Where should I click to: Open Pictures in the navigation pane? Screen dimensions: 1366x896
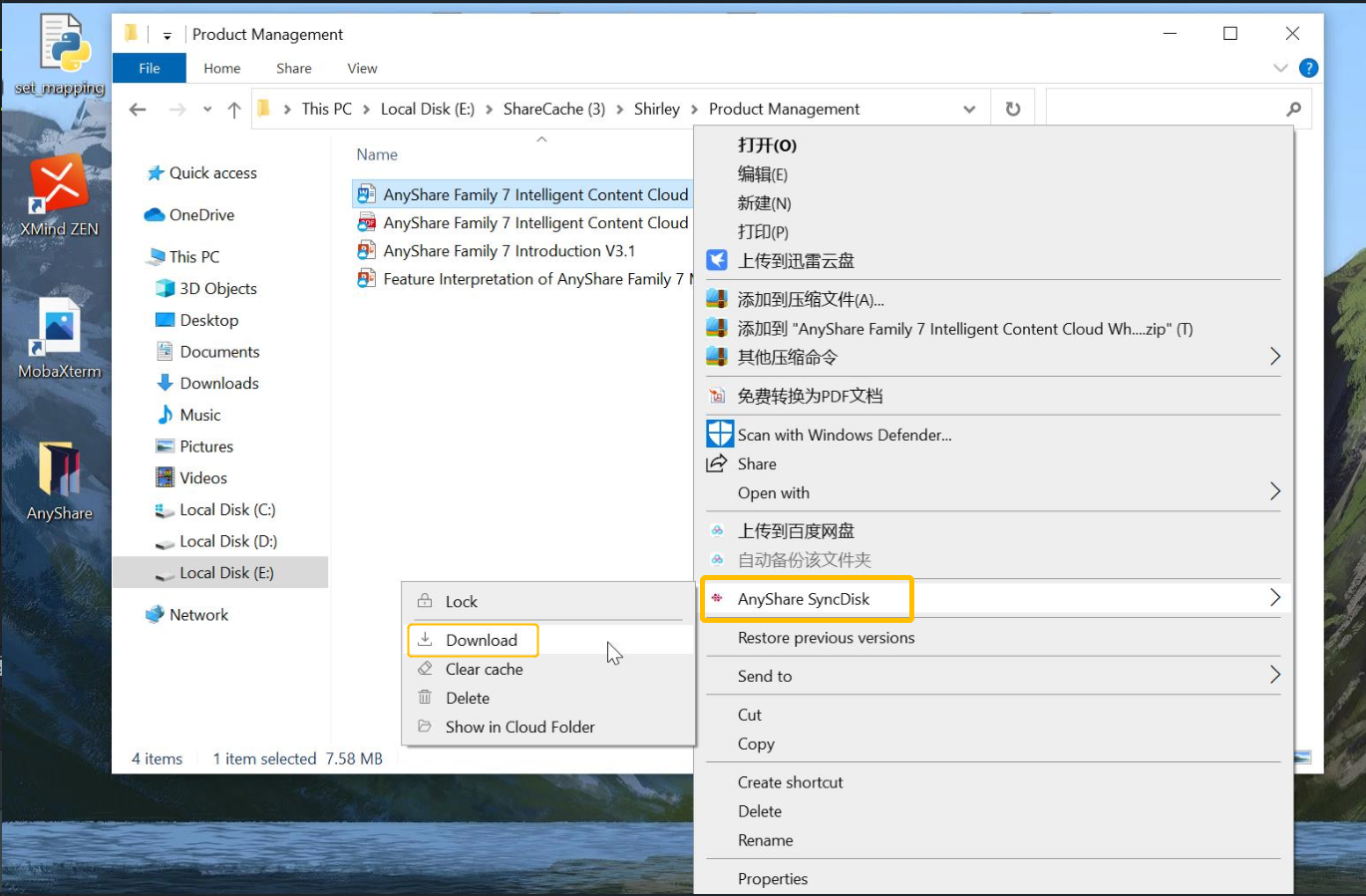pyautogui.click(x=206, y=447)
